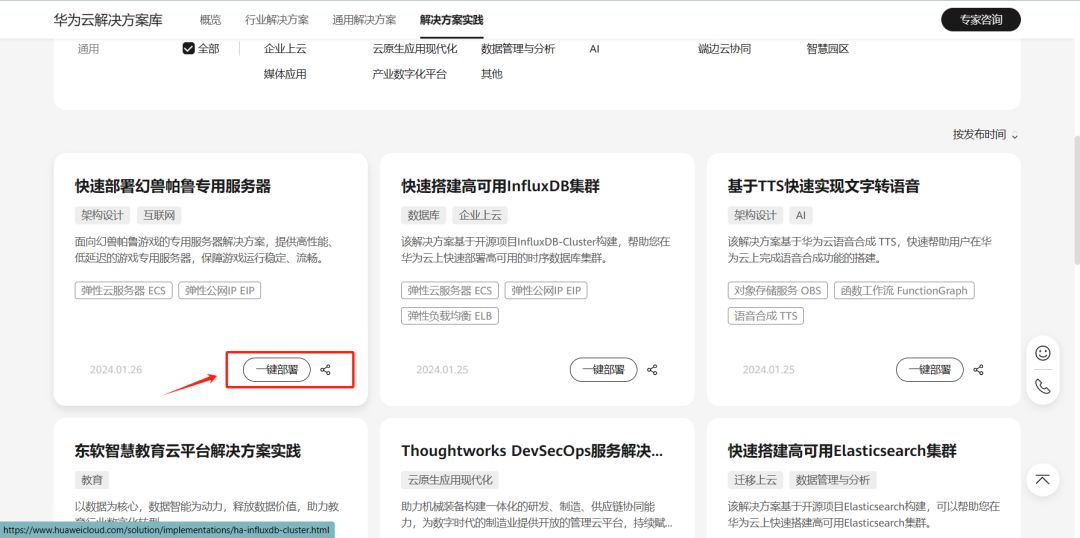Click 函数工作流 FunctionGraph service tag

(904, 291)
